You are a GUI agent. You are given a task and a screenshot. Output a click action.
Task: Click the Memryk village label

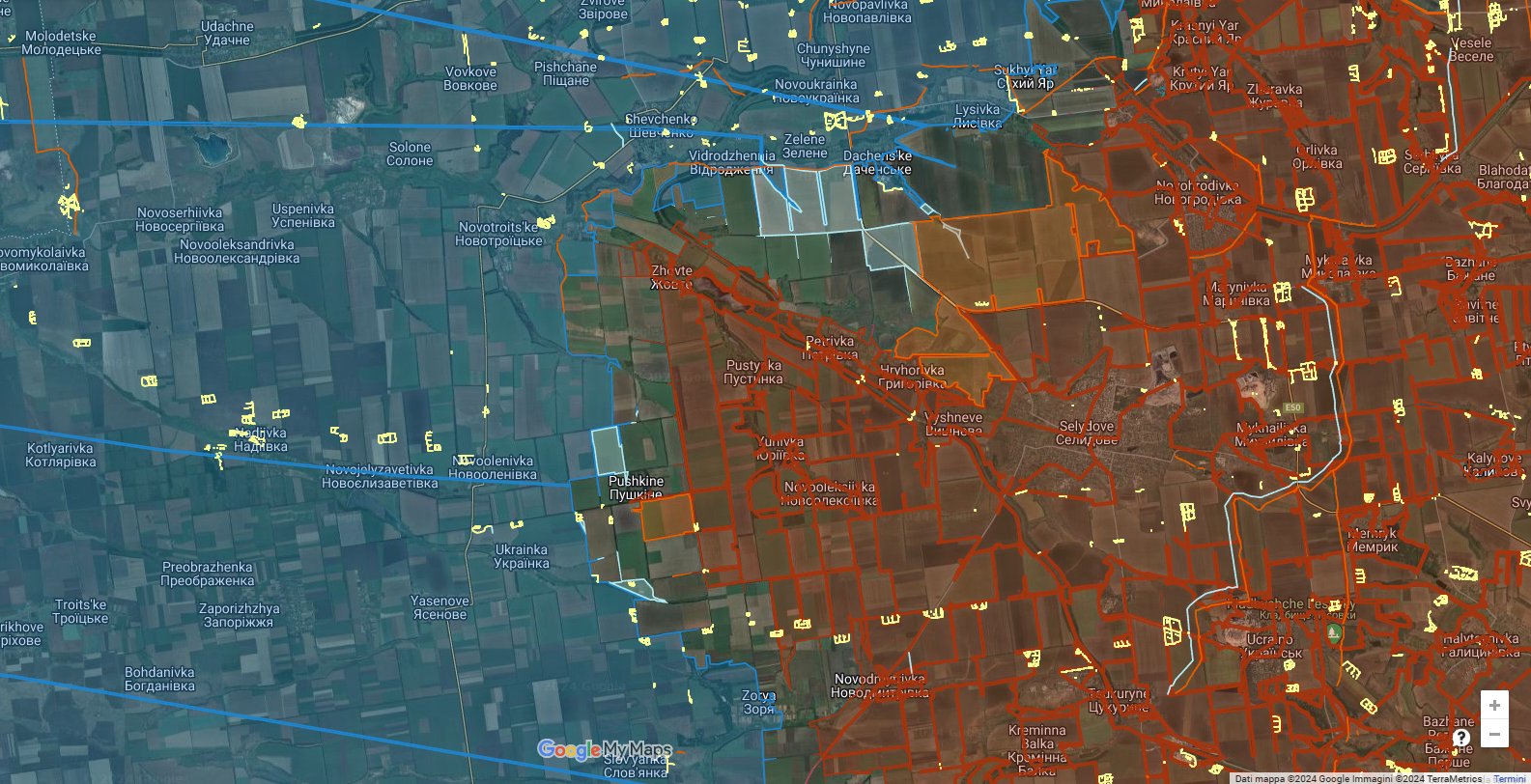pyautogui.click(x=1372, y=540)
